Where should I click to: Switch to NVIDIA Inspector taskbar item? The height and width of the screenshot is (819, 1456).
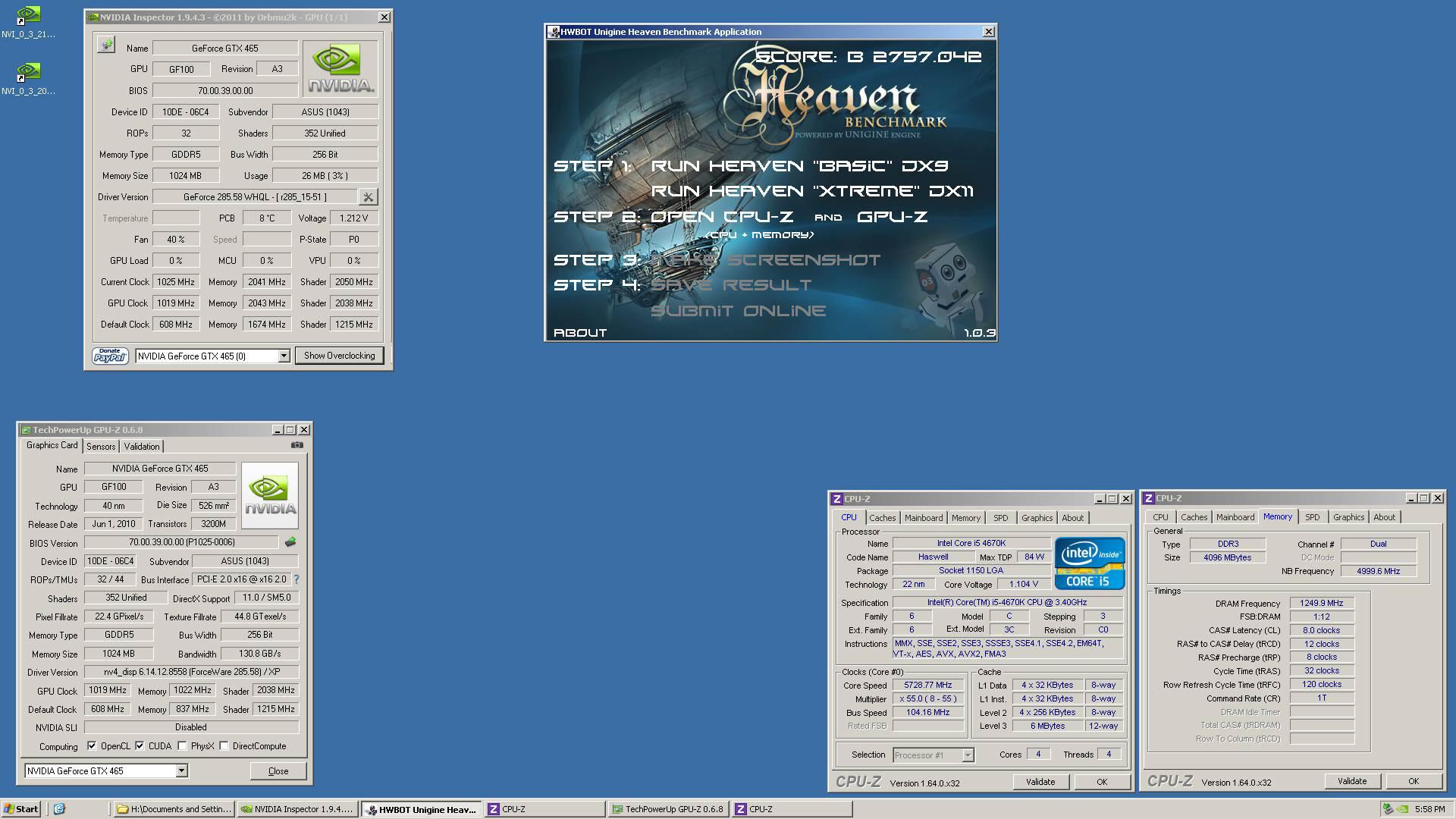click(x=297, y=809)
